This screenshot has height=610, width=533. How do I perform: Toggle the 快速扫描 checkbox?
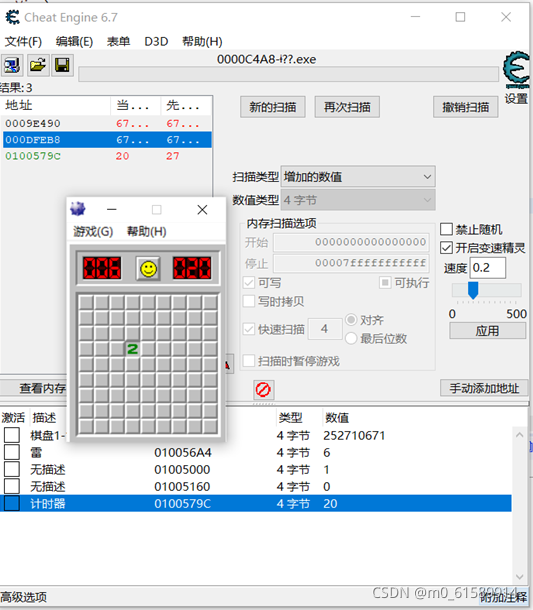point(249,329)
